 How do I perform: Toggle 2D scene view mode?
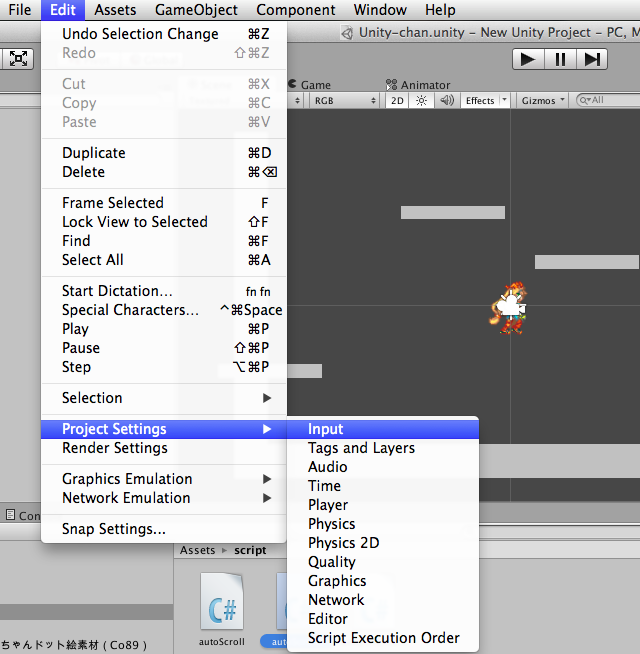point(397,101)
